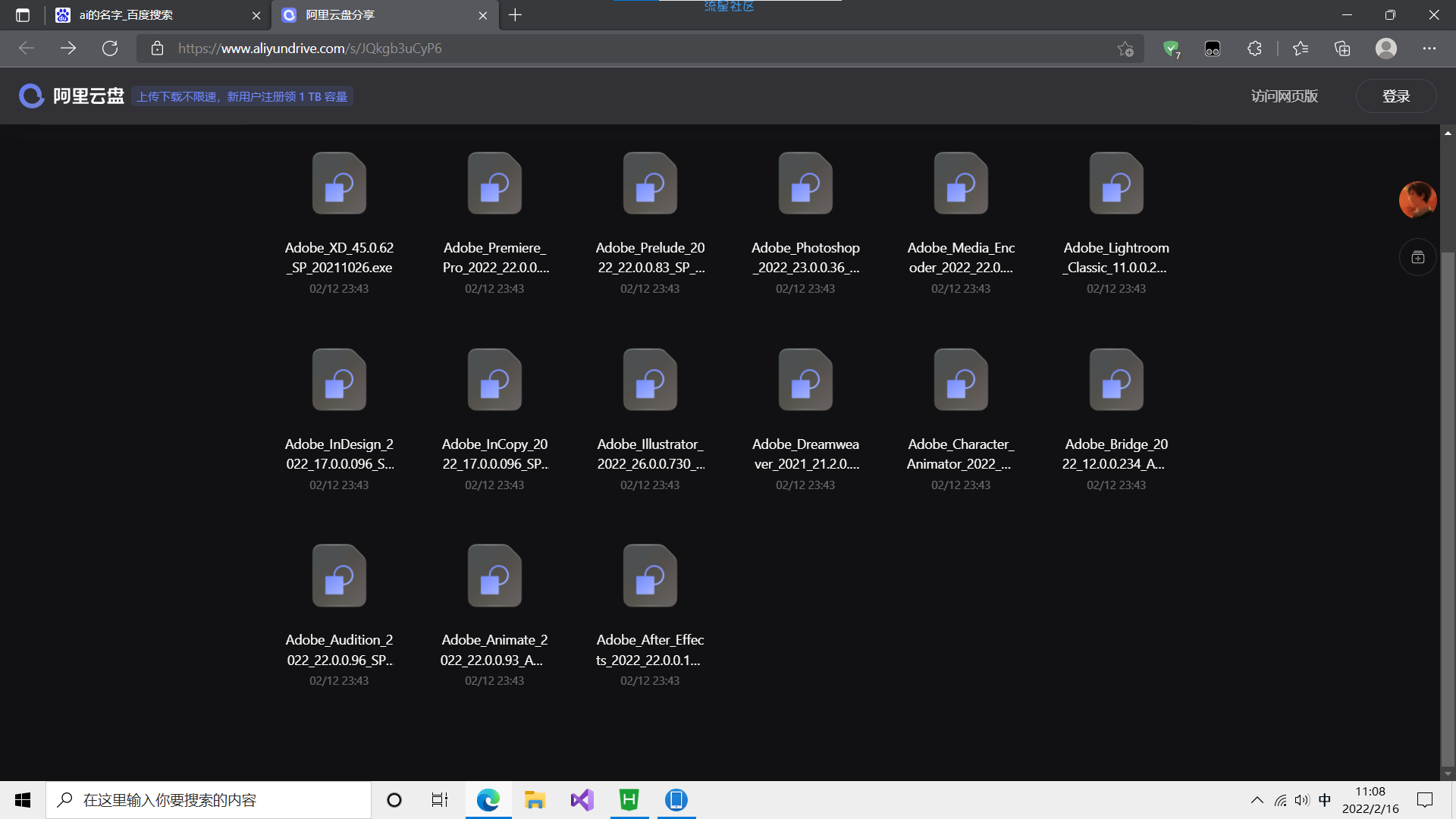This screenshot has width=1456, height=819.
Task: Show hidden system tray icons
Action: 1257,800
